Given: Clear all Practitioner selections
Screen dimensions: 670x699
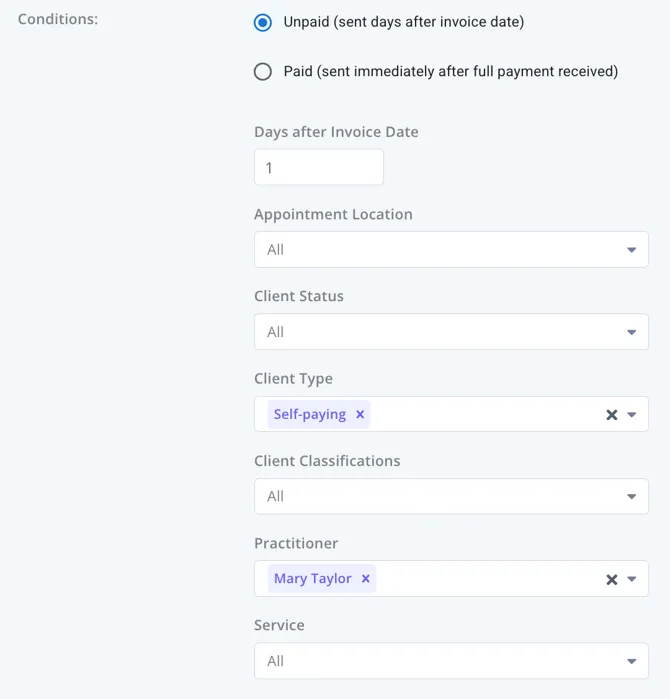Looking at the screenshot, I should point(612,579).
